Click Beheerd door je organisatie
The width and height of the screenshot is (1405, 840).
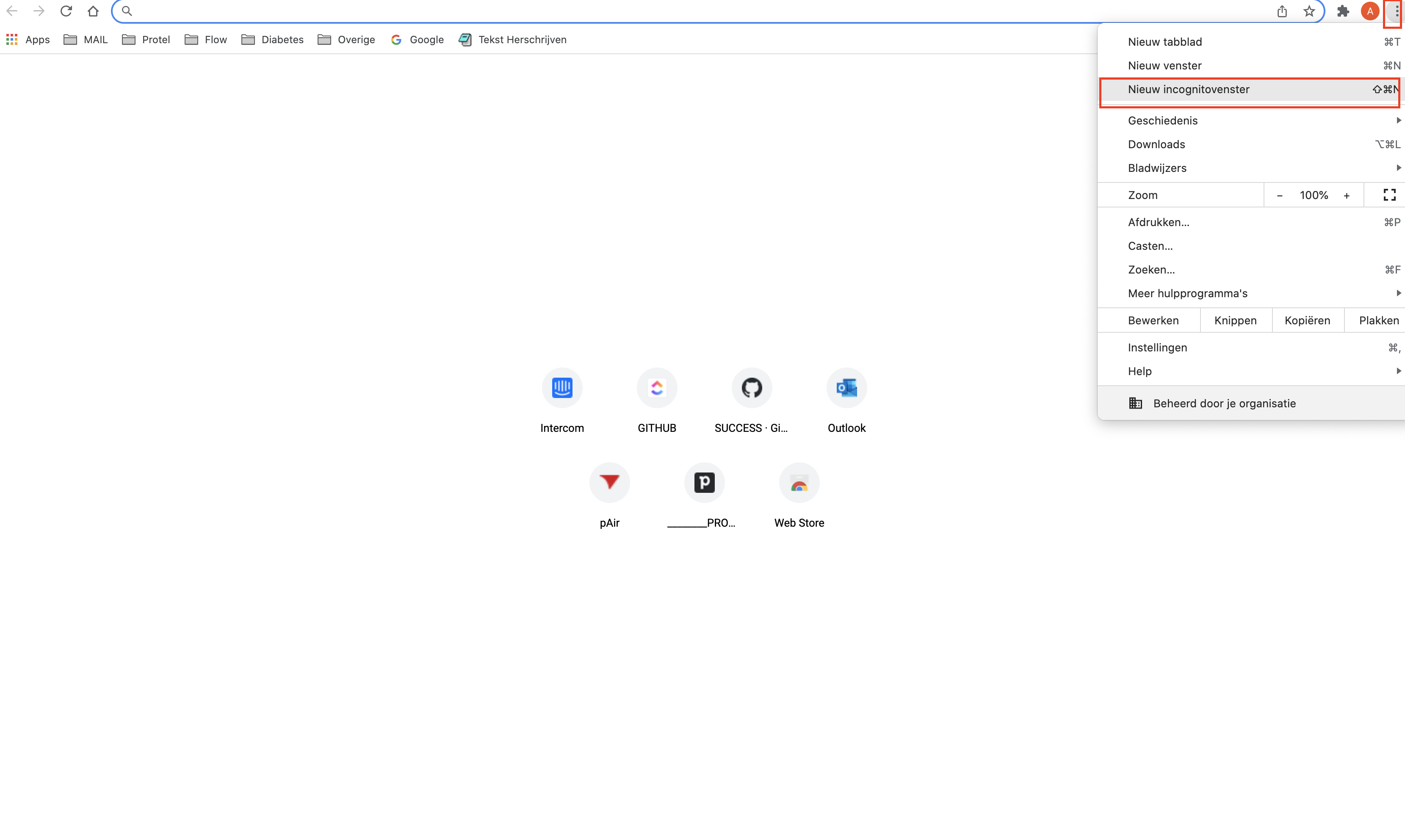pos(1224,403)
